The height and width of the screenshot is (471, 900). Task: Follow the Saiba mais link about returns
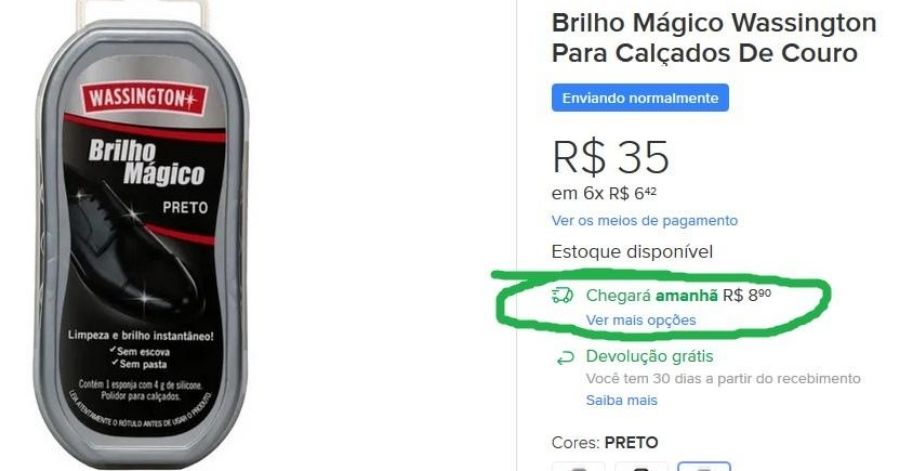622,400
